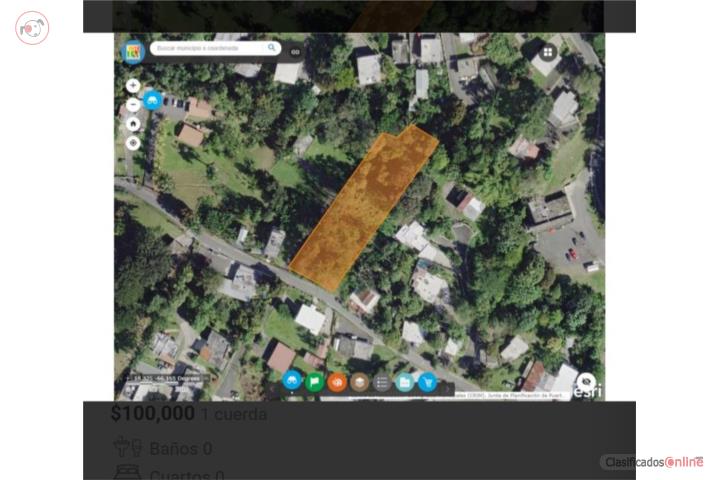Open the teal folder widget
This screenshot has height=480, width=720.
coord(405,382)
